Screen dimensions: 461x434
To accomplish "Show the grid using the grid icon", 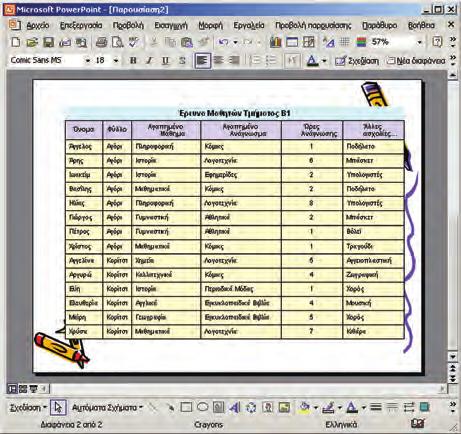I will pyautogui.click(x=344, y=42).
